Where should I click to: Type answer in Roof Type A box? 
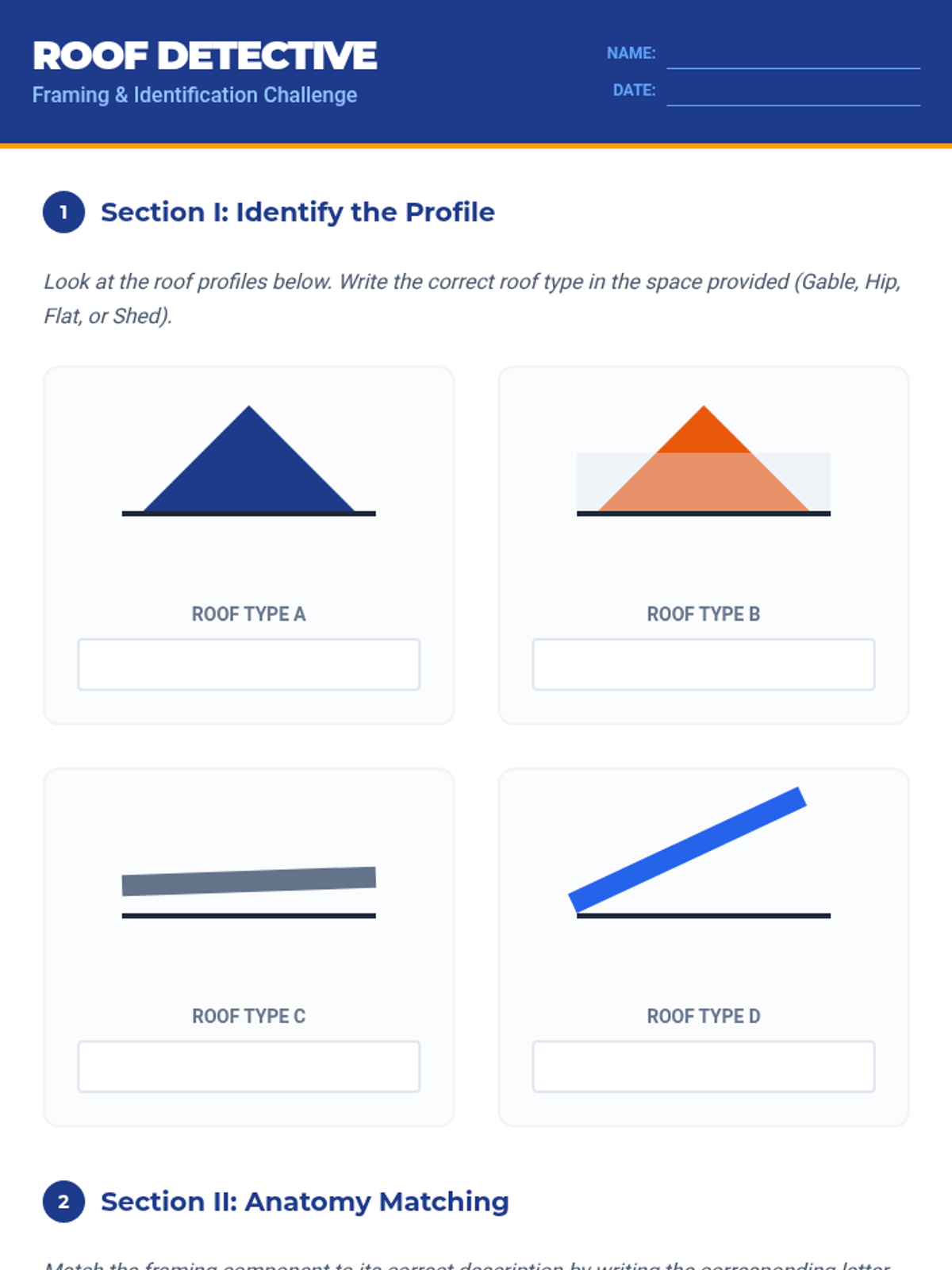248,664
